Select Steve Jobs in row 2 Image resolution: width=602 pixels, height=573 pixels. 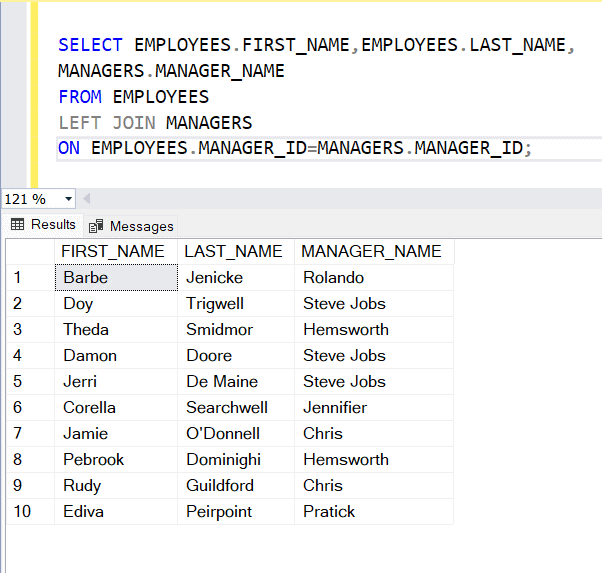[x=374, y=304]
